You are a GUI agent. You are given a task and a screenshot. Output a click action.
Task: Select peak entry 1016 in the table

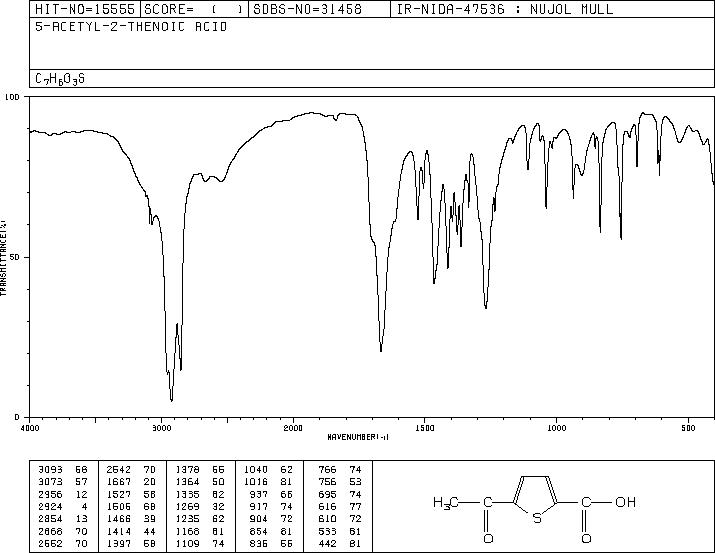(x=256, y=482)
